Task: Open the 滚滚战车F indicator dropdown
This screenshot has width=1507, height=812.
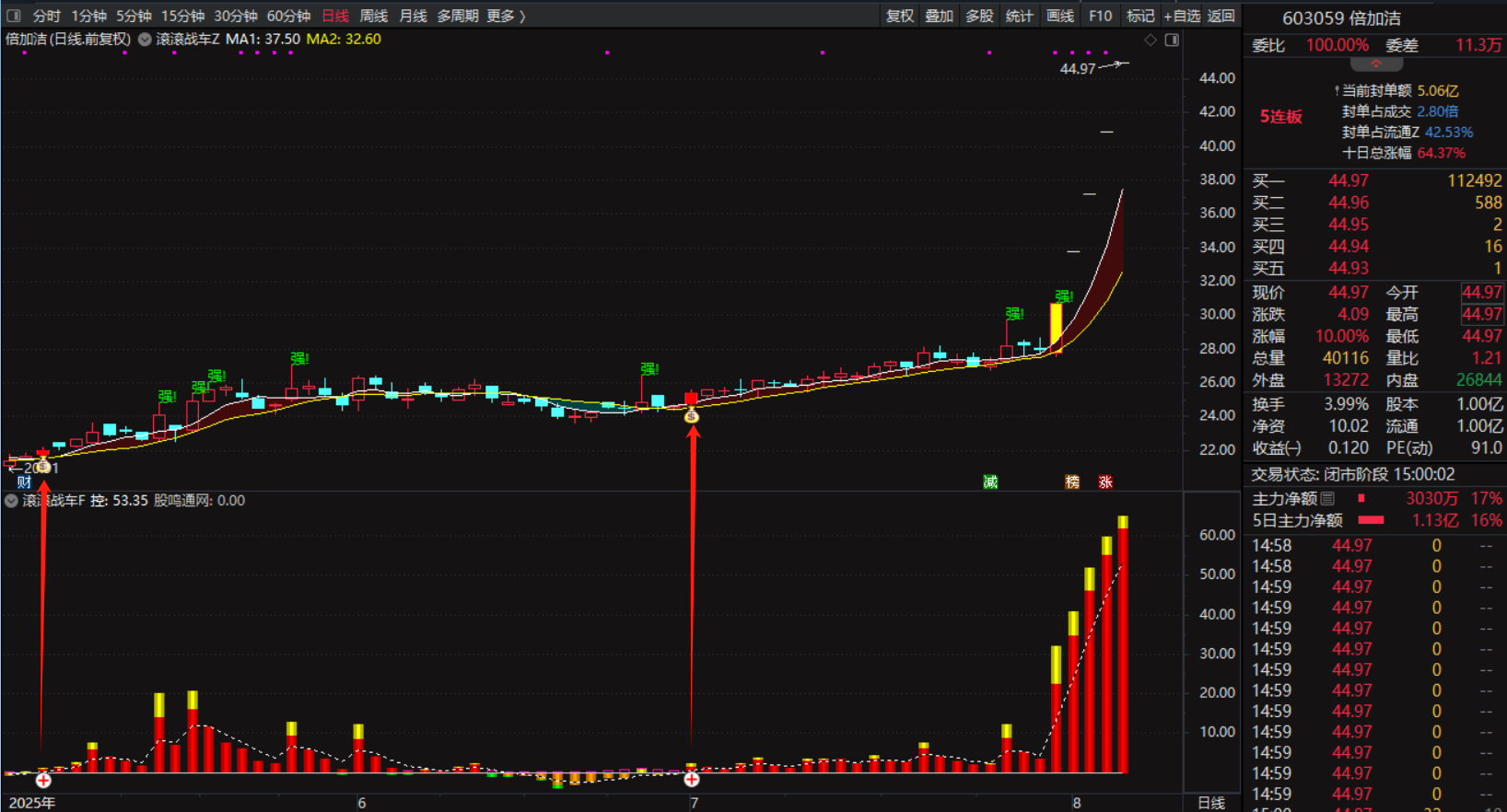Action: (11, 501)
